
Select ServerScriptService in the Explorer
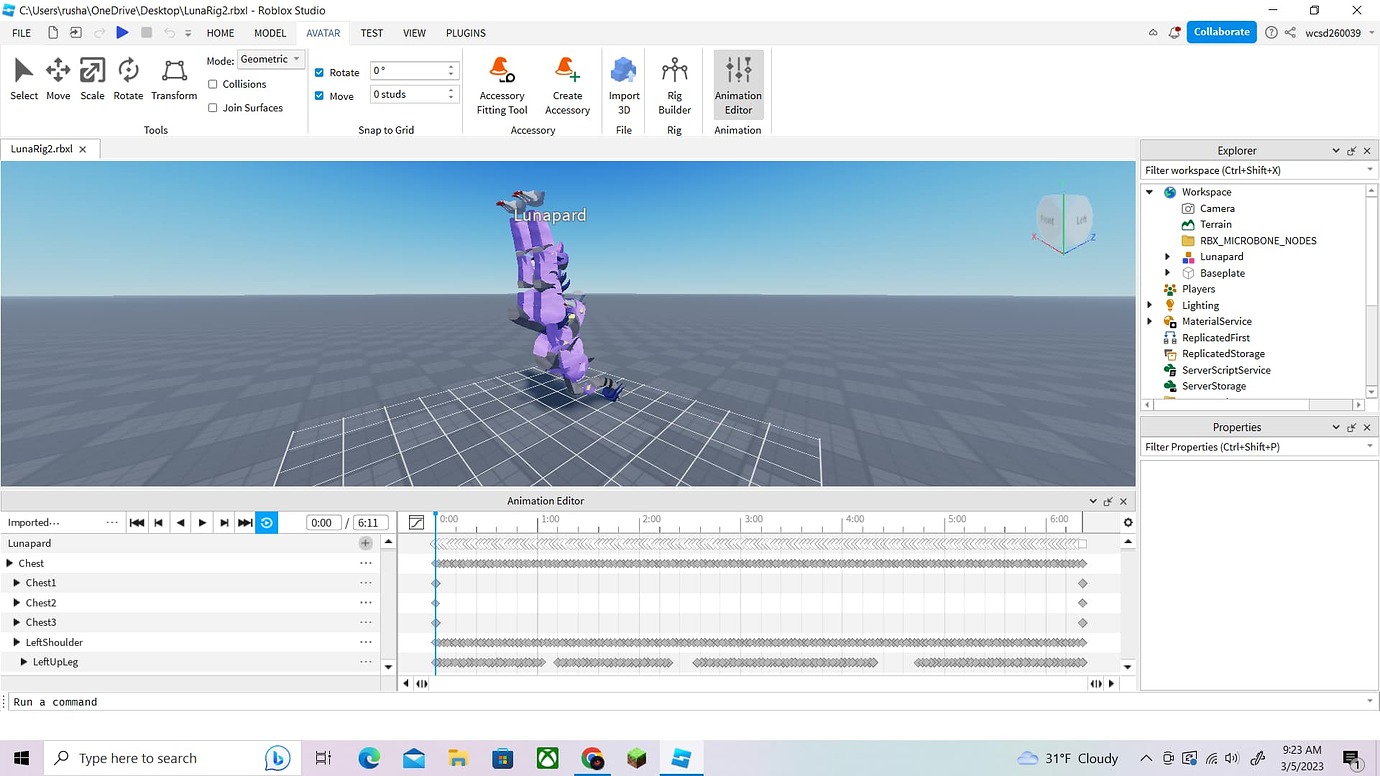pyautogui.click(x=1226, y=370)
